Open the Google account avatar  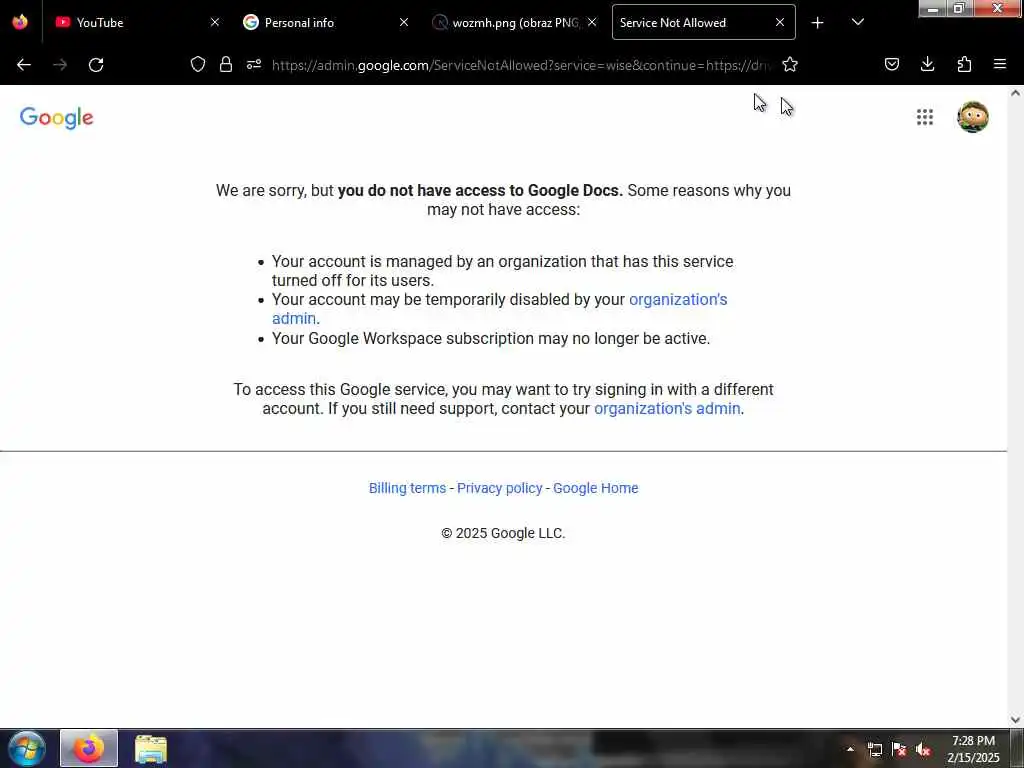pyautogui.click(x=972, y=117)
